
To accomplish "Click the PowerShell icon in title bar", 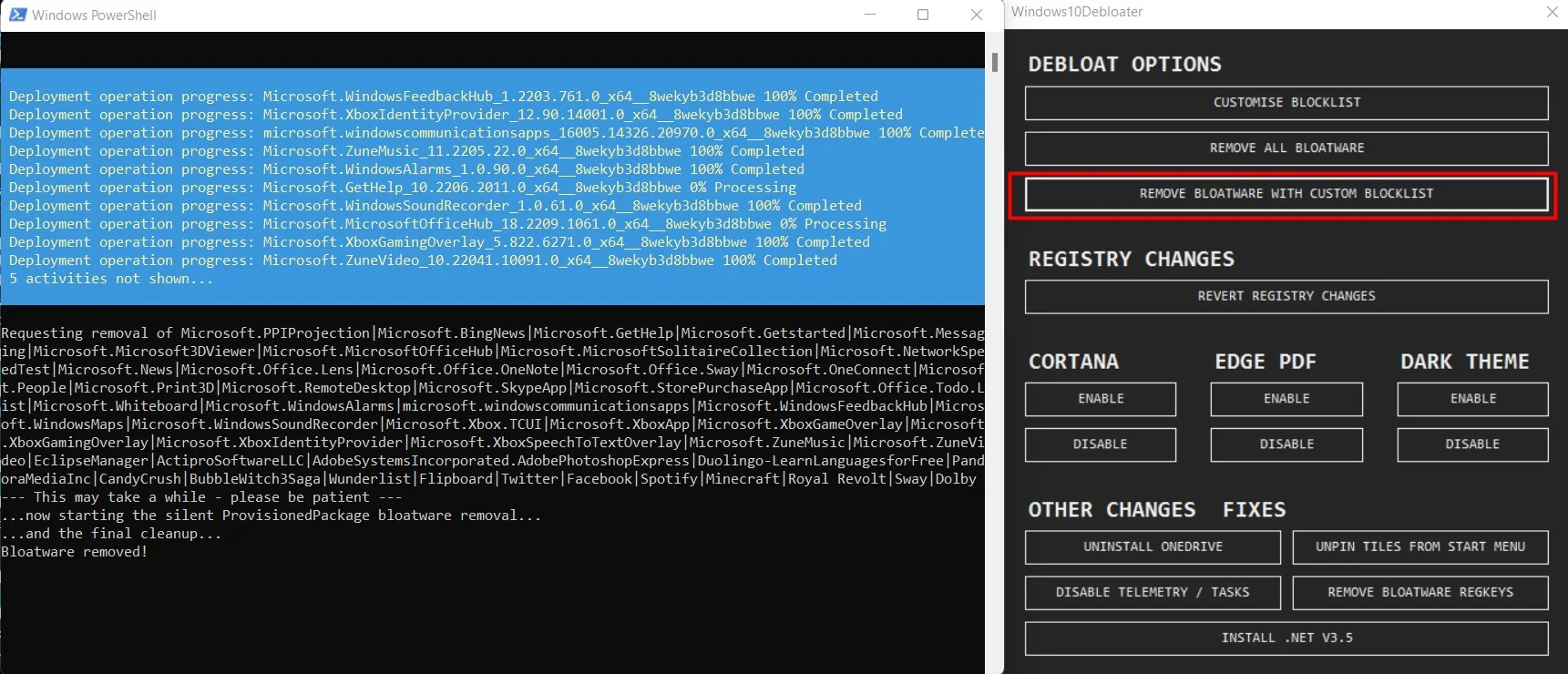I will tap(17, 15).
